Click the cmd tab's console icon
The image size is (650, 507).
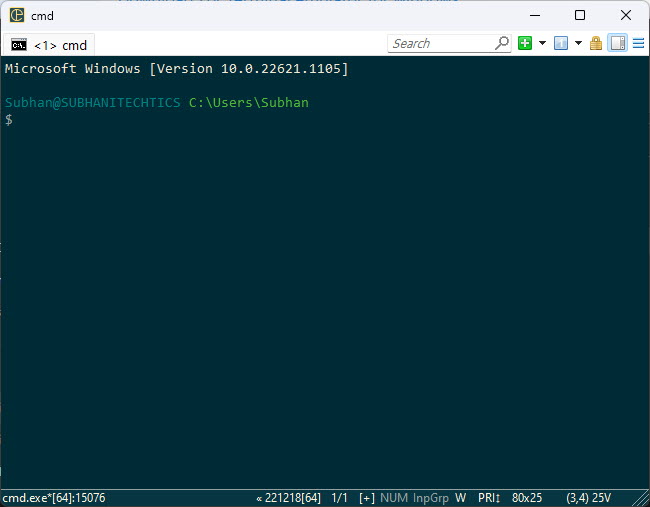coord(19,45)
